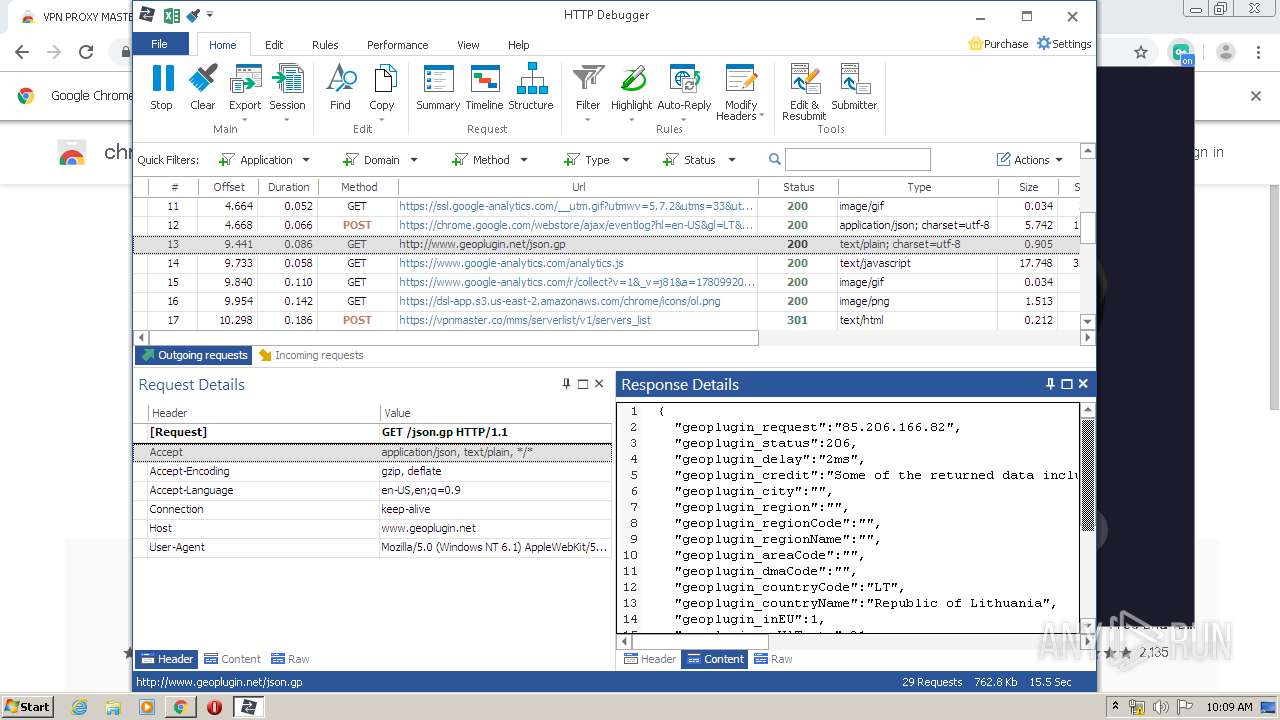Viewport: 1280px width, 720px height.
Task: Switch to the Edit ribbon tab
Action: [274, 45]
